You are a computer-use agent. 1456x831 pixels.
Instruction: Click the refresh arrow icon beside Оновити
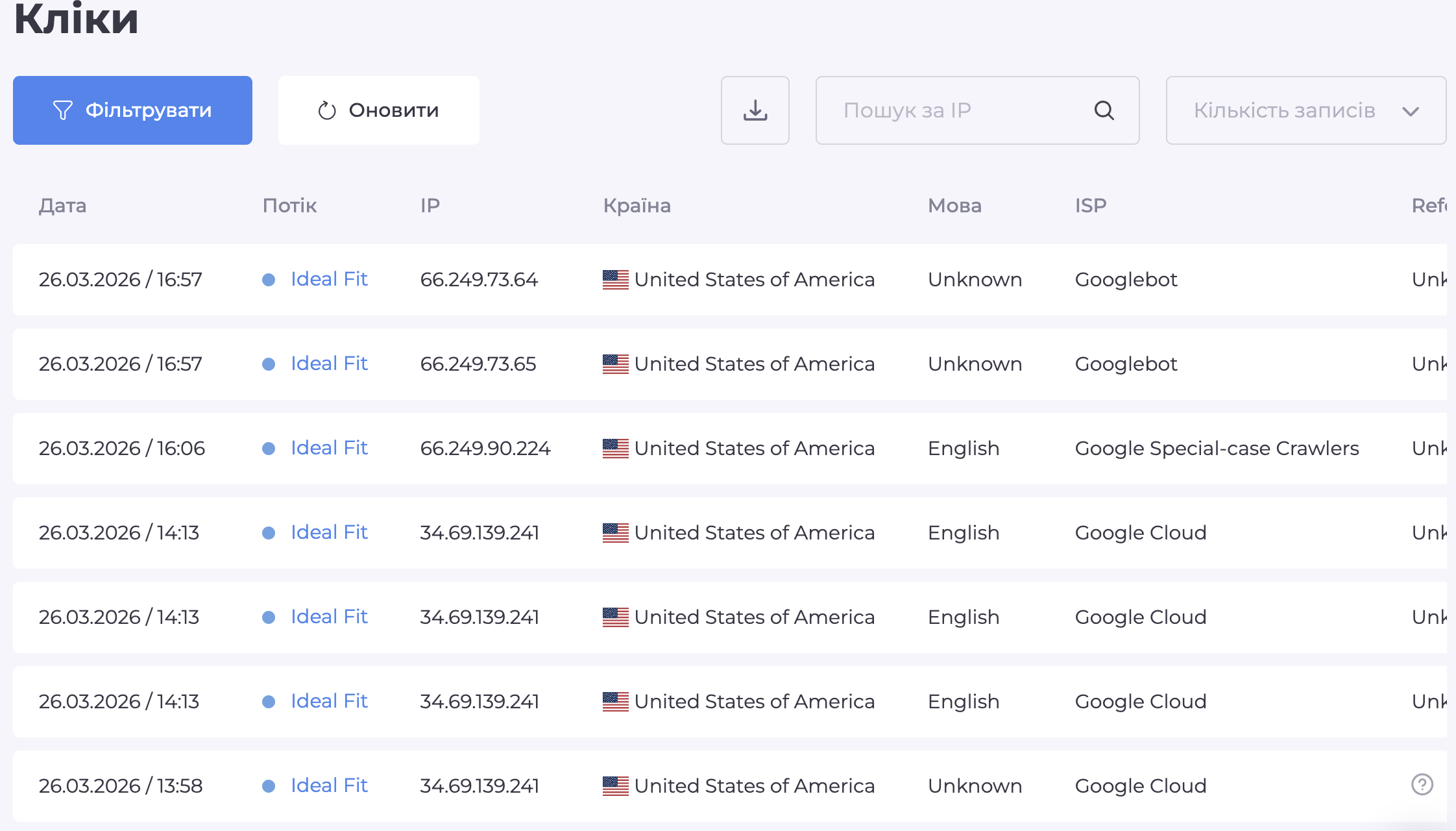[327, 111]
